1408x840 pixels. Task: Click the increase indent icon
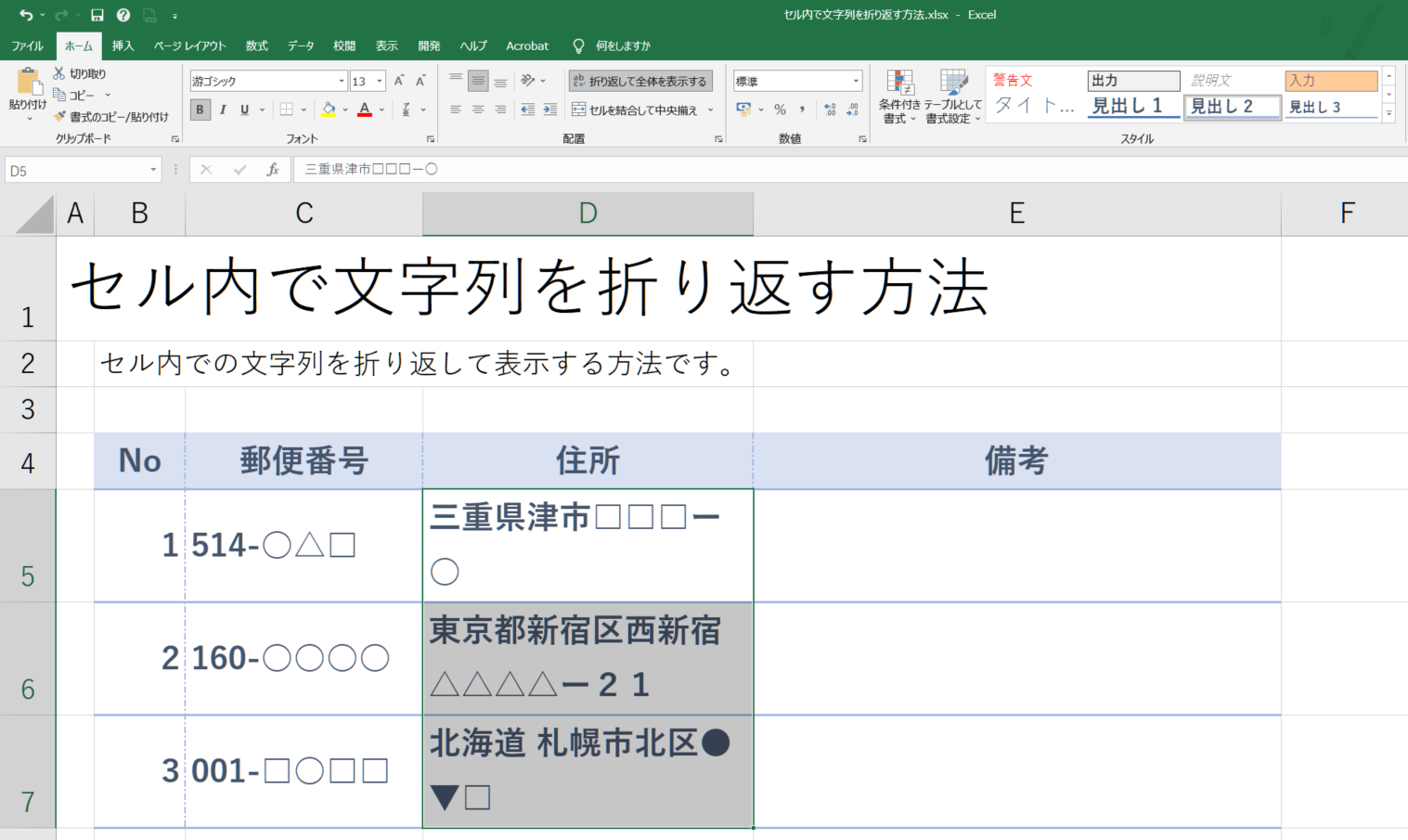(x=549, y=110)
